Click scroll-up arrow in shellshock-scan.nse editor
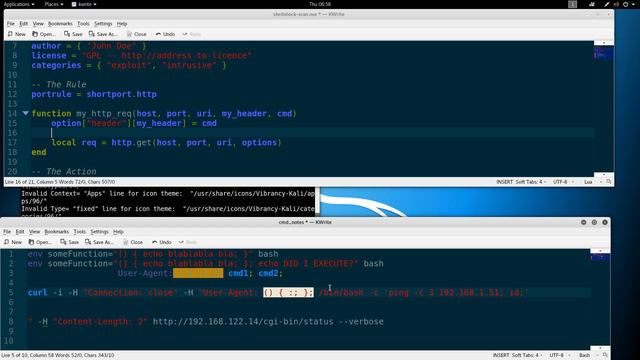 pos(604,43)
